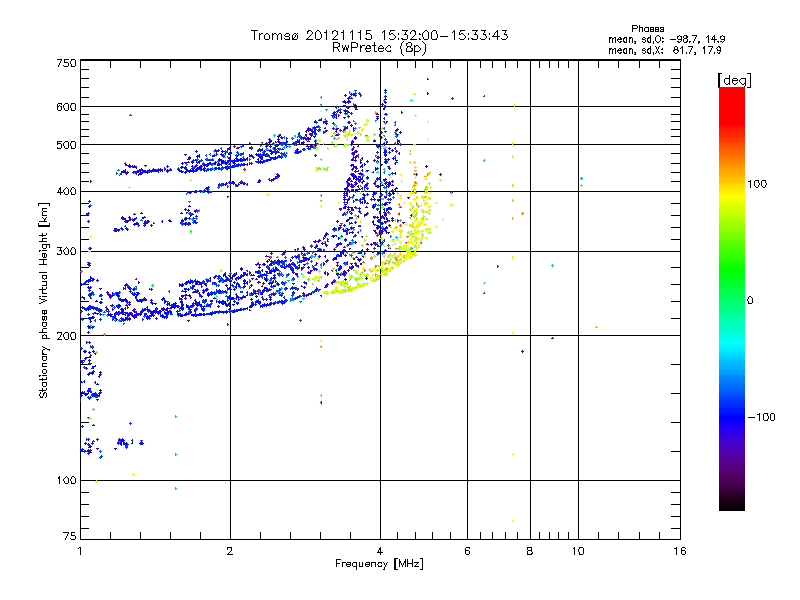Select the "mean, sd,X: 81.7, 17.9" line
800x600 pixels.
click(664, 50)
